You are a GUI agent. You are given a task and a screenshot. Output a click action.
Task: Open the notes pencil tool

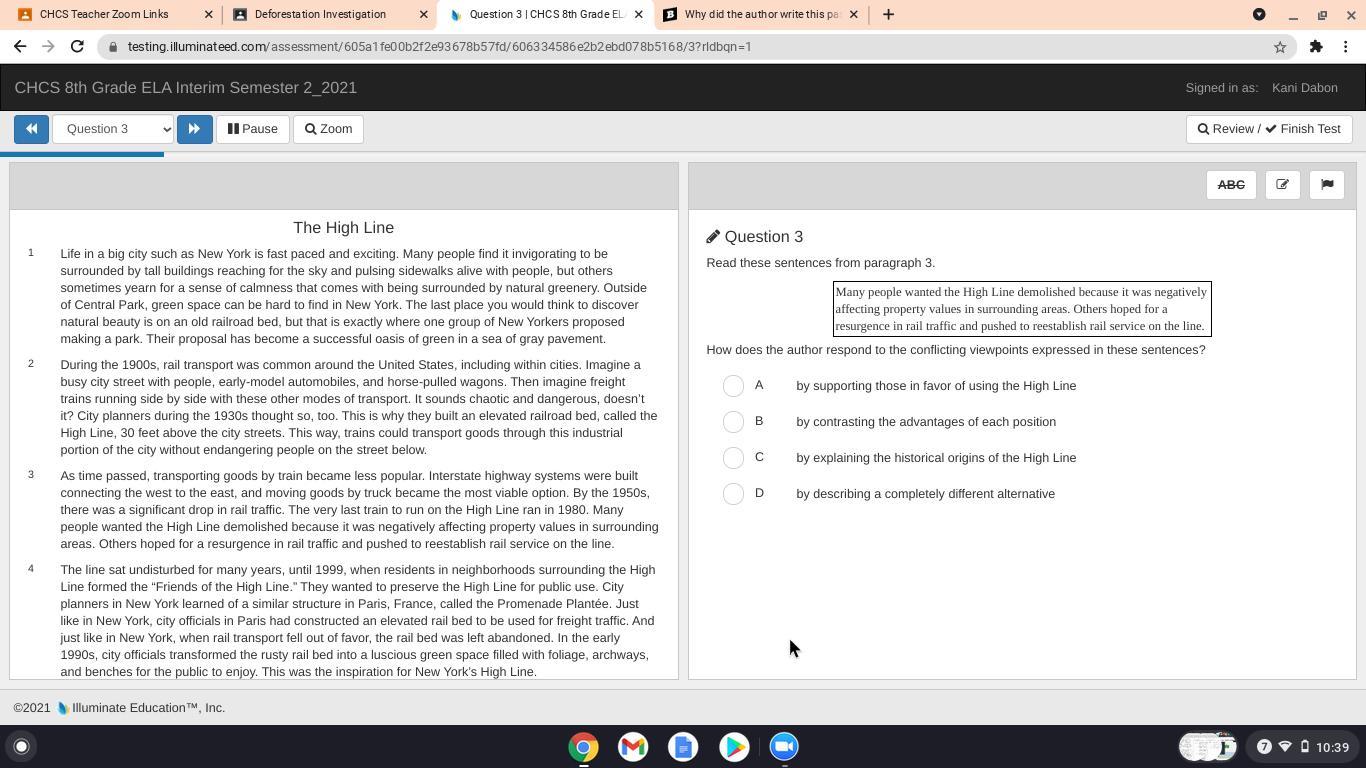1282,185
